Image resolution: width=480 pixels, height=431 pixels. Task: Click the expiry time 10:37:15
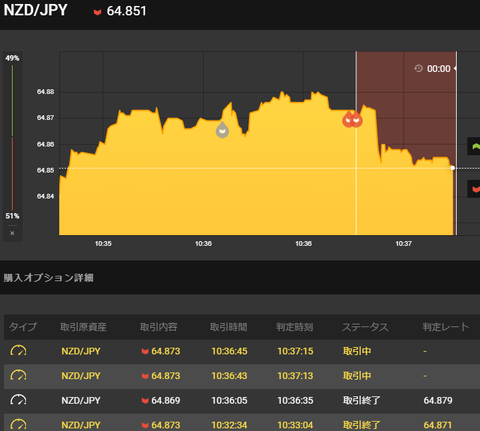coord(296,351)
